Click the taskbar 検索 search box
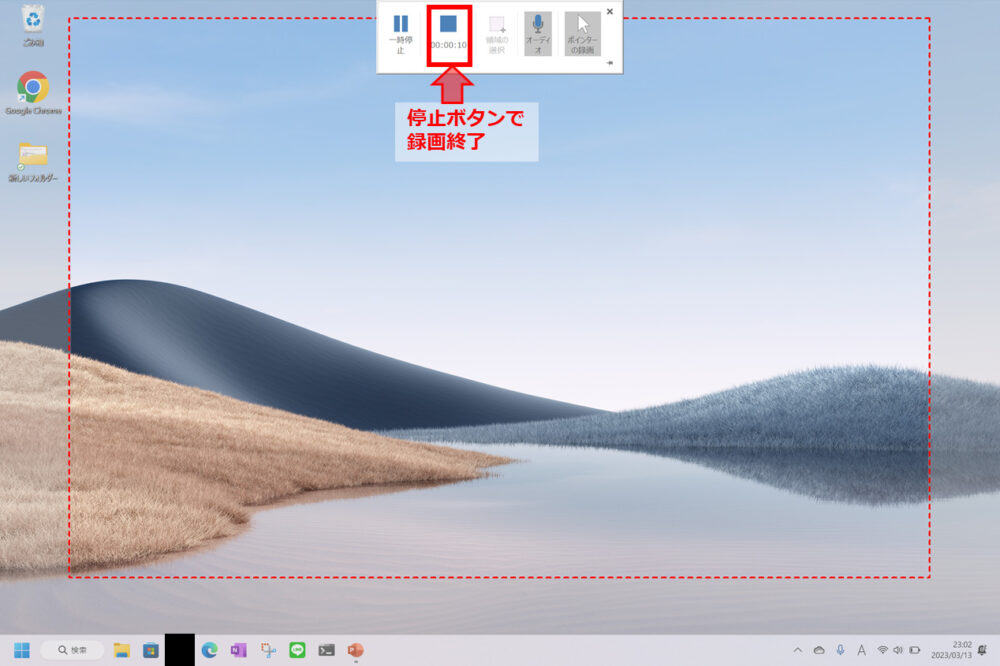The width and height of the screenshot is (1000, 666). coord(72,650)
